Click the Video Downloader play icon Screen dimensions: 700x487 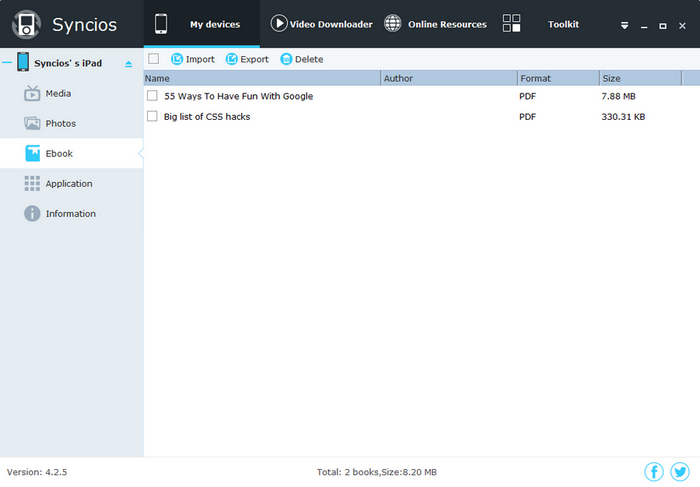[279, 23]
